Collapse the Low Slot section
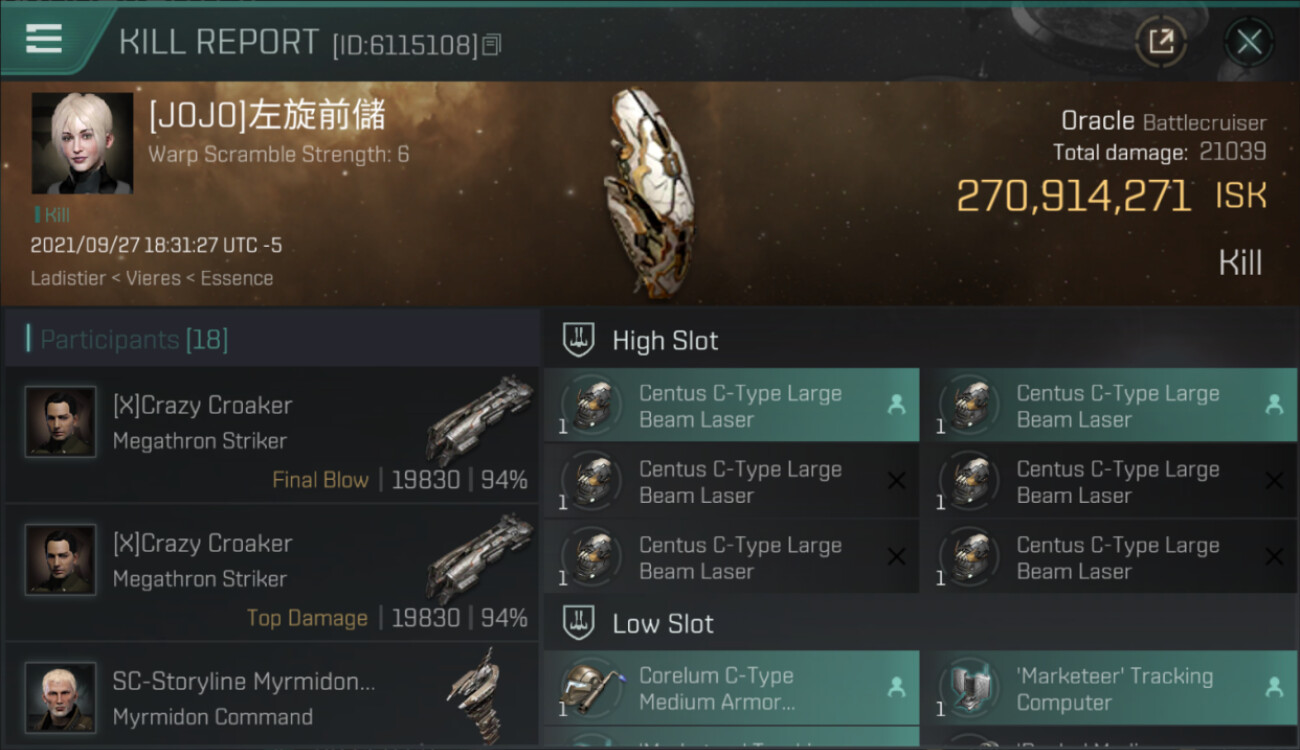Image resolution: width=1300 pixels, height=750 pixels. point(920,624)
